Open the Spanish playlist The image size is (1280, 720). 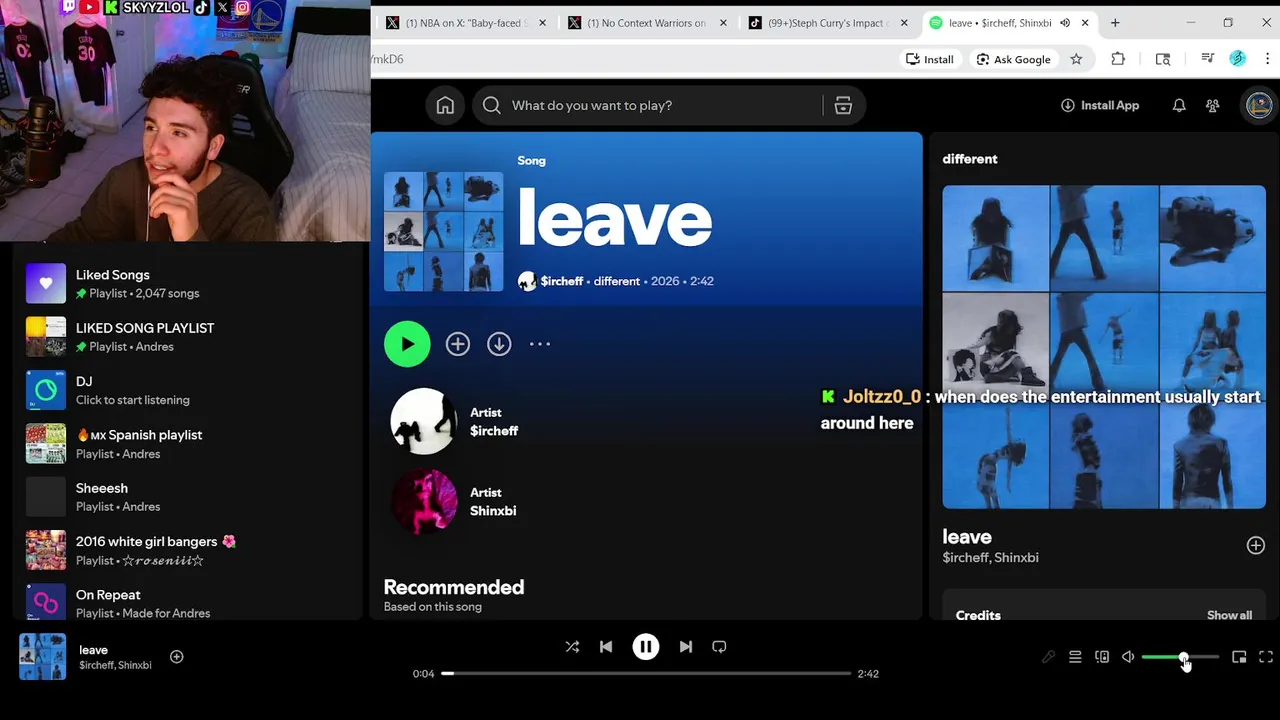pos(186,444)
